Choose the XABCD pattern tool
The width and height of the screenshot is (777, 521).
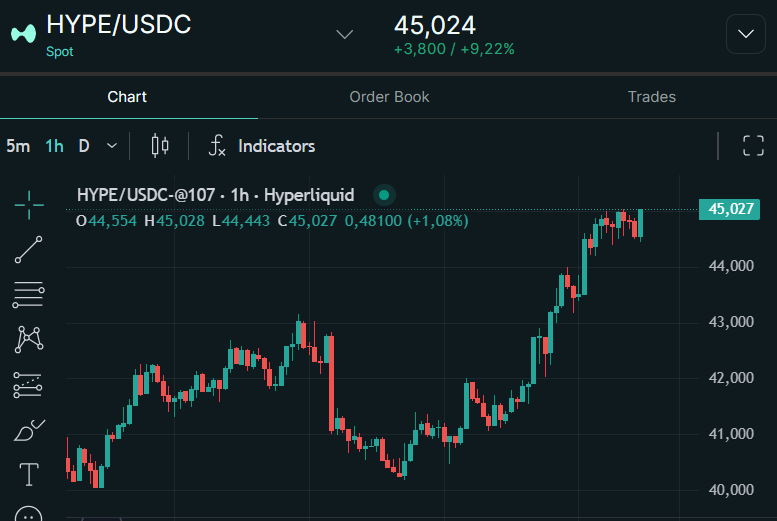[x=29, y=340]
